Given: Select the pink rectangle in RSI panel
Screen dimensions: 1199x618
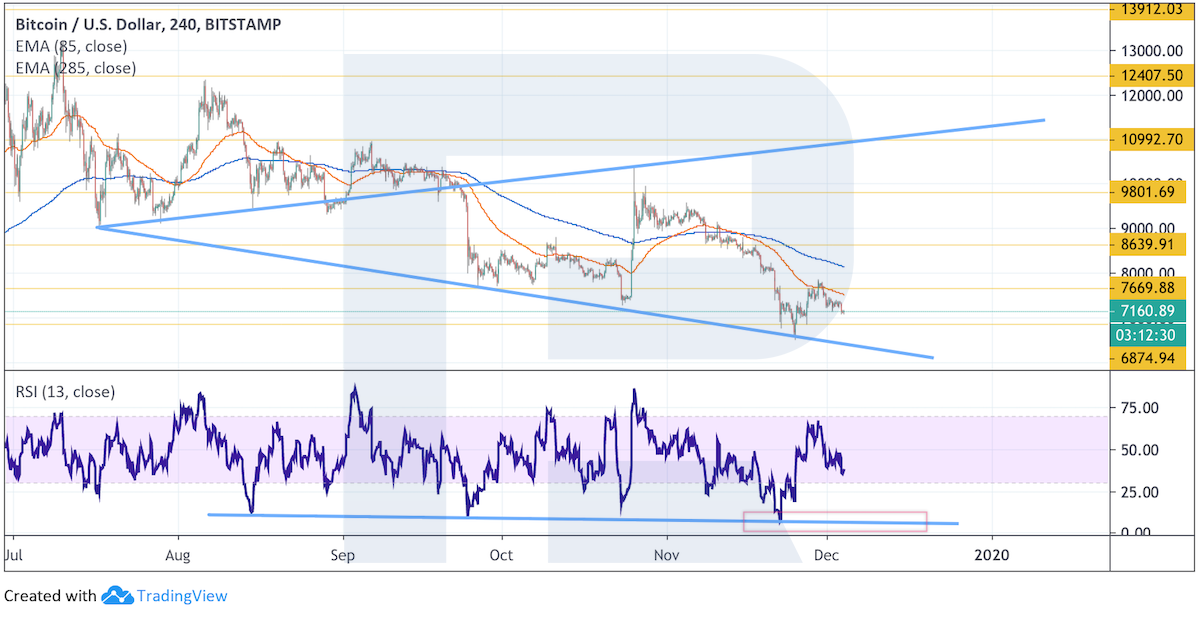Looking at the screenshot, I should (835, 521).
